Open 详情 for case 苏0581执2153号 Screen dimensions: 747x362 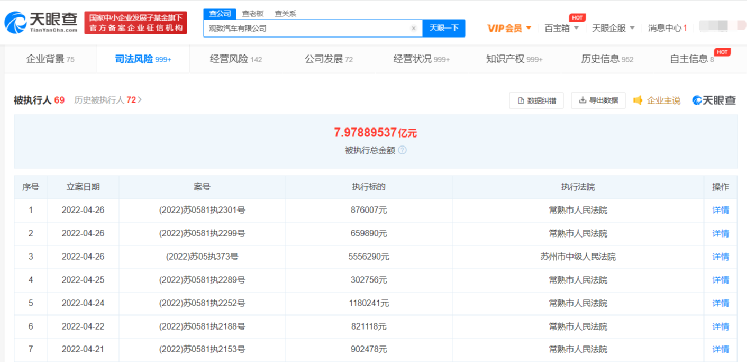(721, 350)
